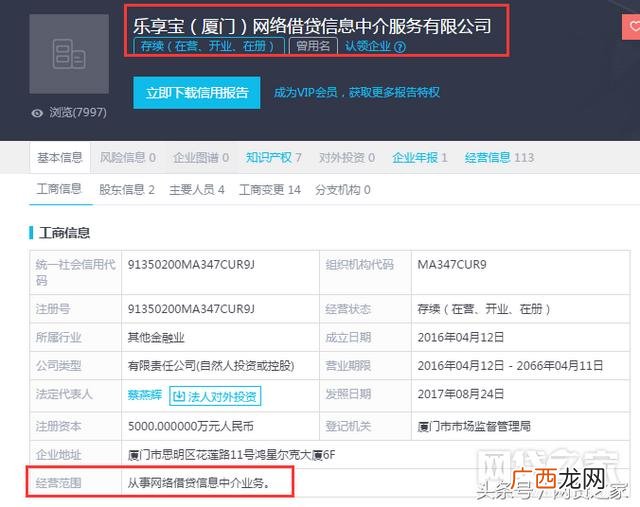640x507 pixels.
Task: Switch to the 知识产权 7 tab
Action: [273, 158]
